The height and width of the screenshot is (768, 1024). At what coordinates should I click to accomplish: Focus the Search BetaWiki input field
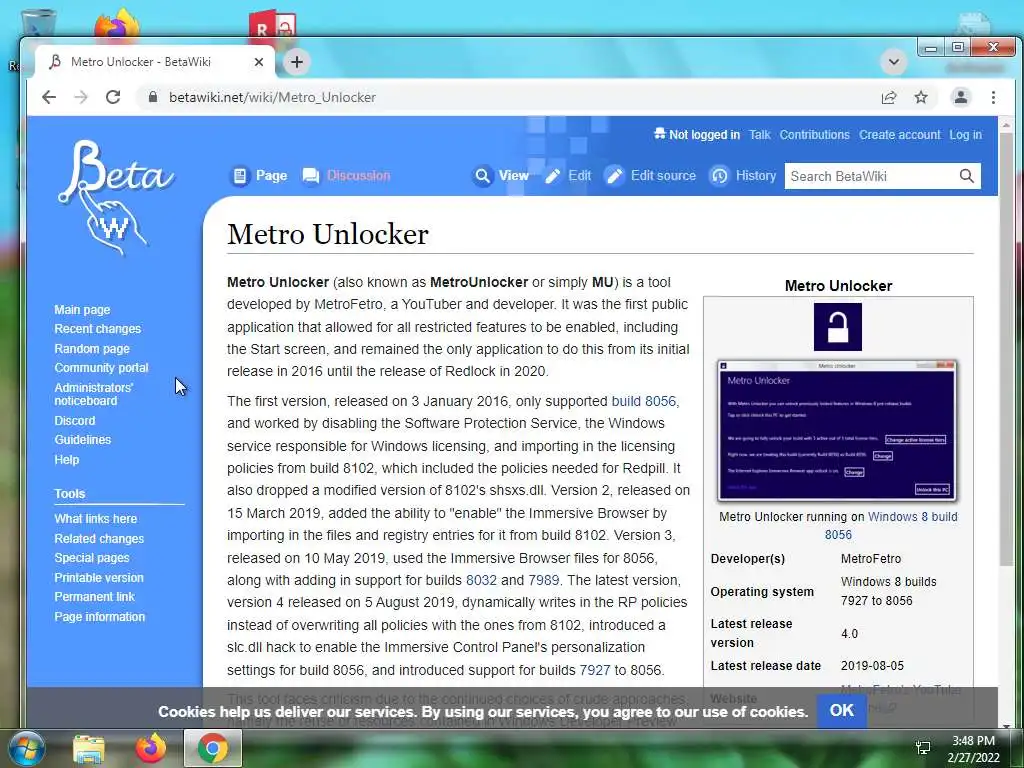tap(871, 176)
